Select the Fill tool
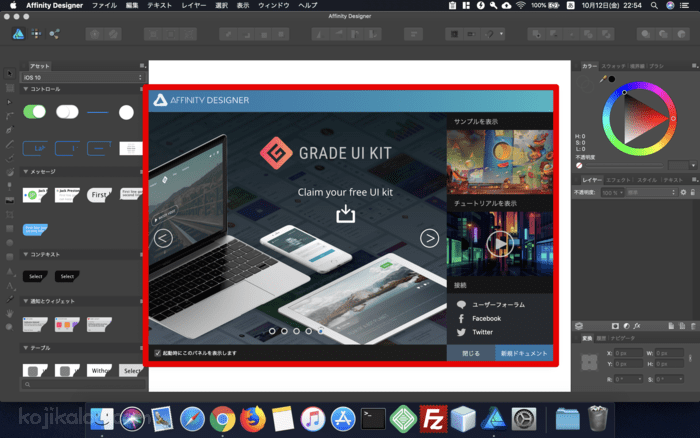700x438 pixels. click(x=9, y=172)
